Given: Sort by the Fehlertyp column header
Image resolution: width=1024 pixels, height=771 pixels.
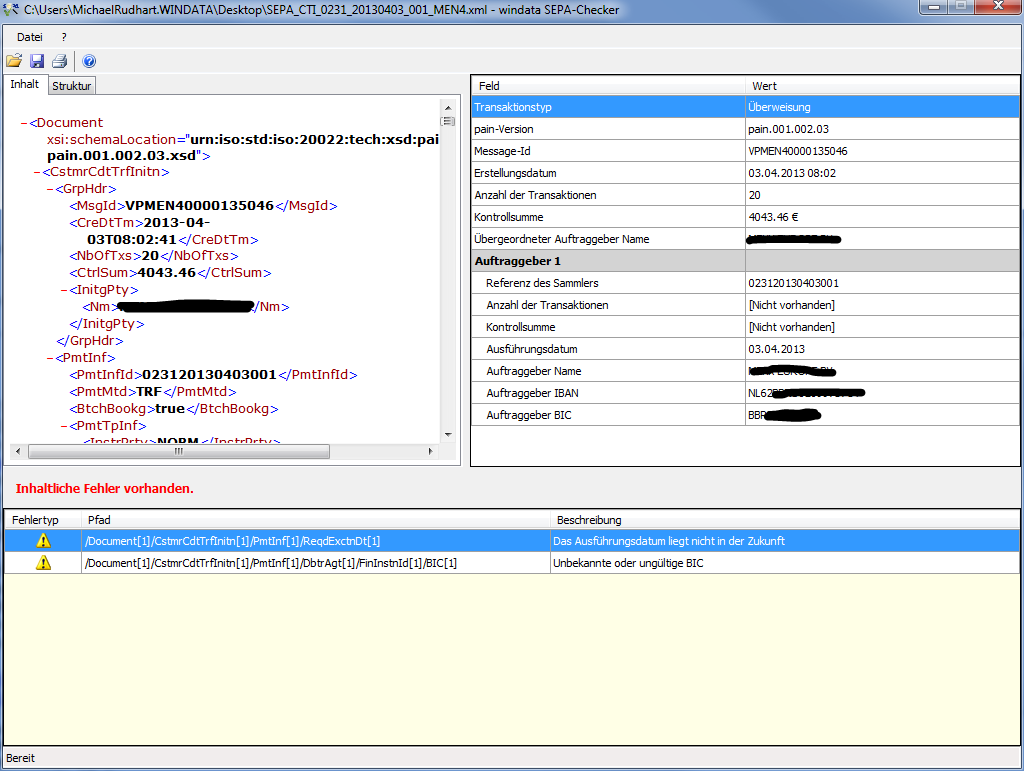Looking at the screenshot, I should point(43,520).
